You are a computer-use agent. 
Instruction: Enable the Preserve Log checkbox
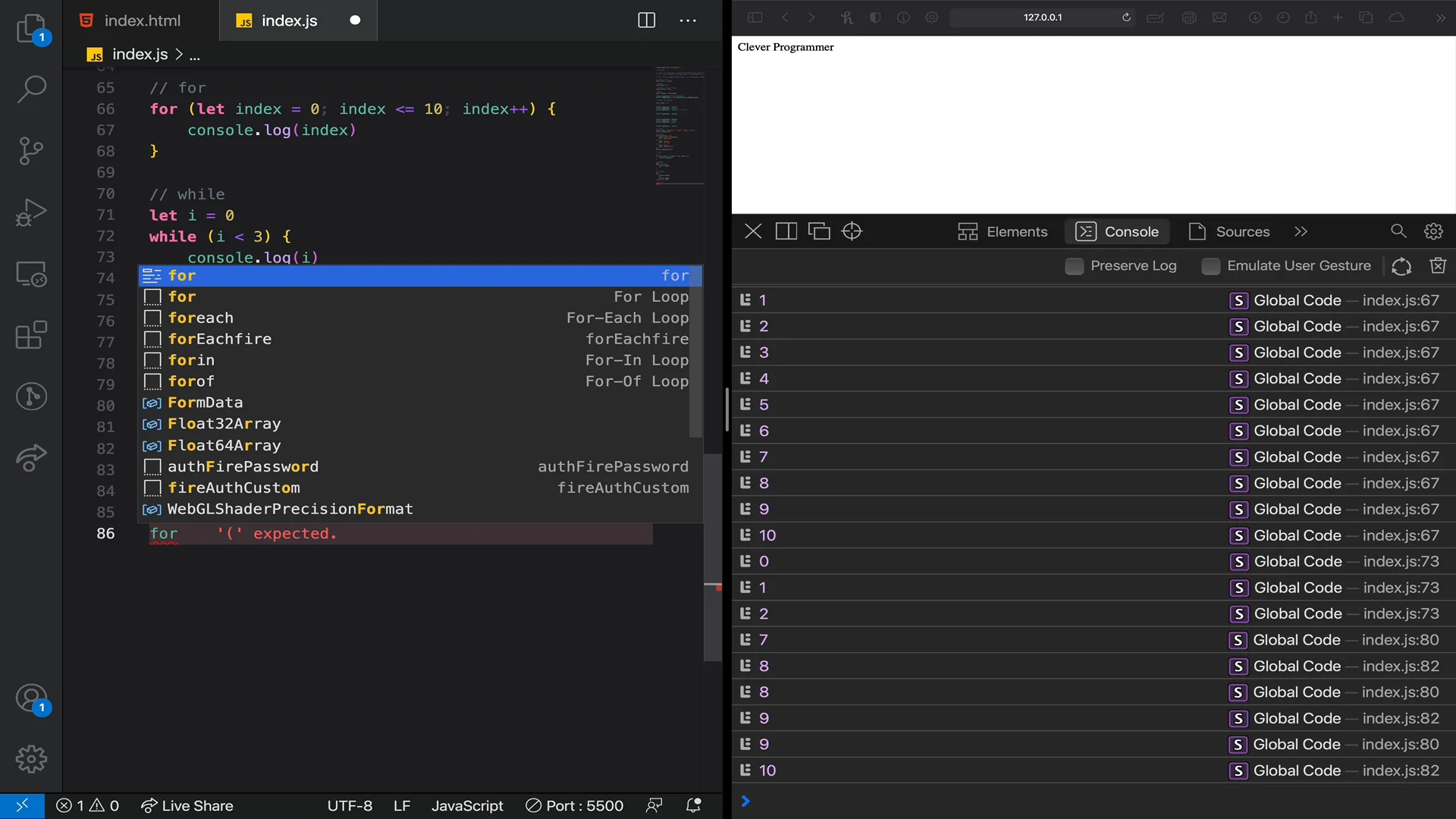[x=1075, y=266]
